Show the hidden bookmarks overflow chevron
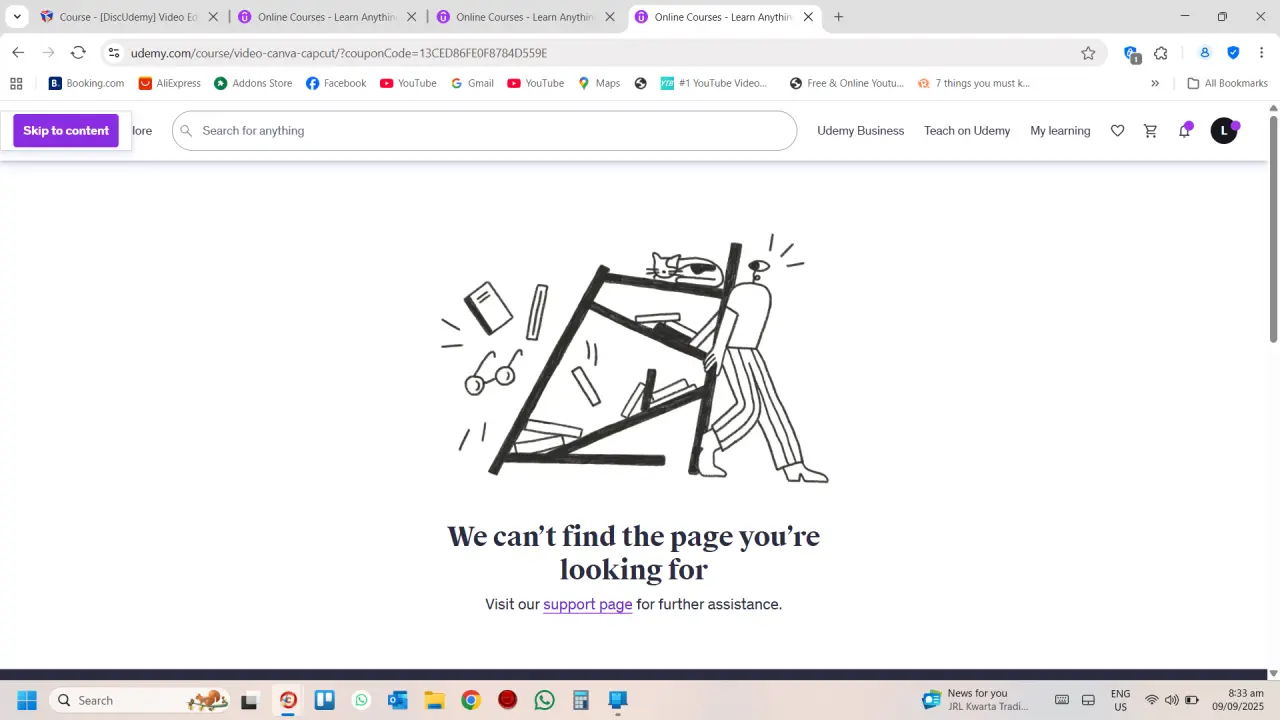Screen dimensions: 1280x720 [x=1155, y=83]
